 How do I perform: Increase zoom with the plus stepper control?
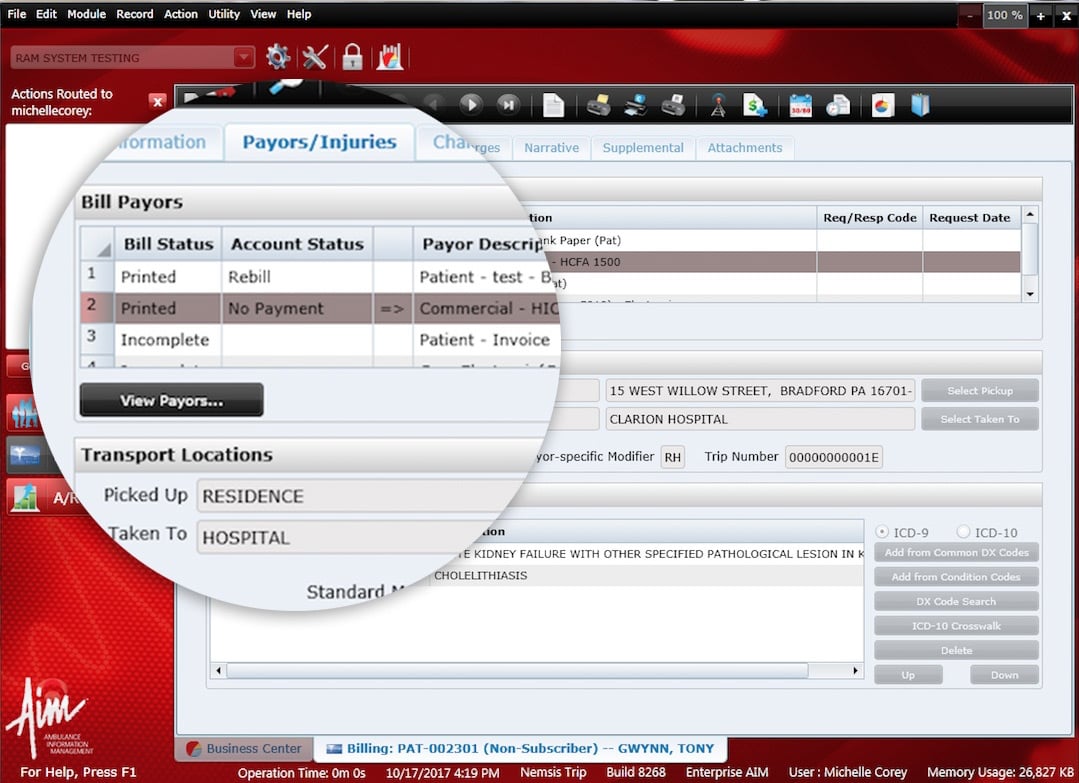point(1039,15)
